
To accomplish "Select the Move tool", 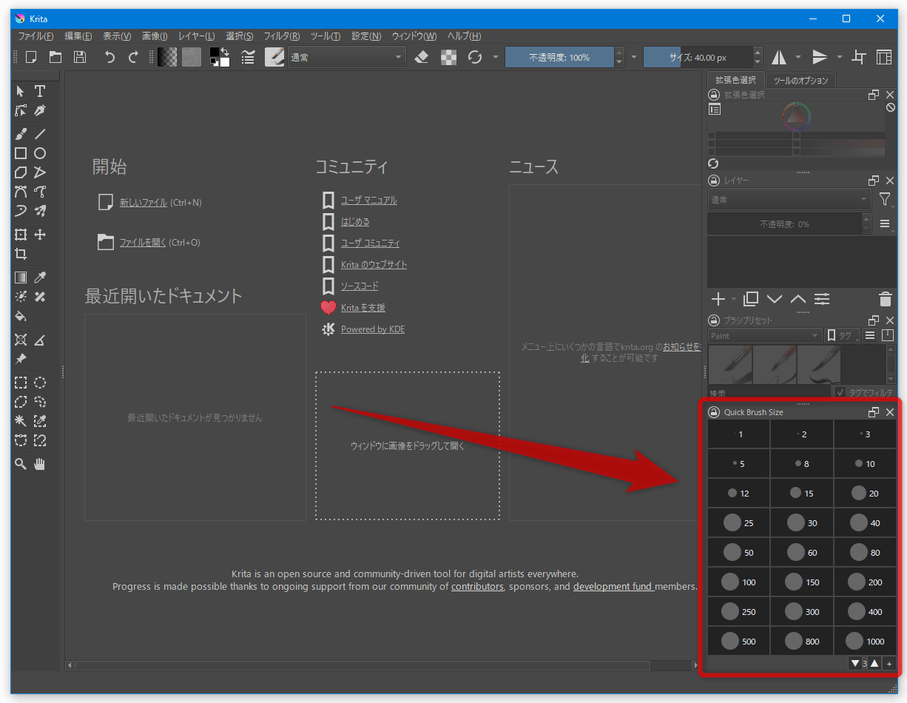I will tap(40, 234).
